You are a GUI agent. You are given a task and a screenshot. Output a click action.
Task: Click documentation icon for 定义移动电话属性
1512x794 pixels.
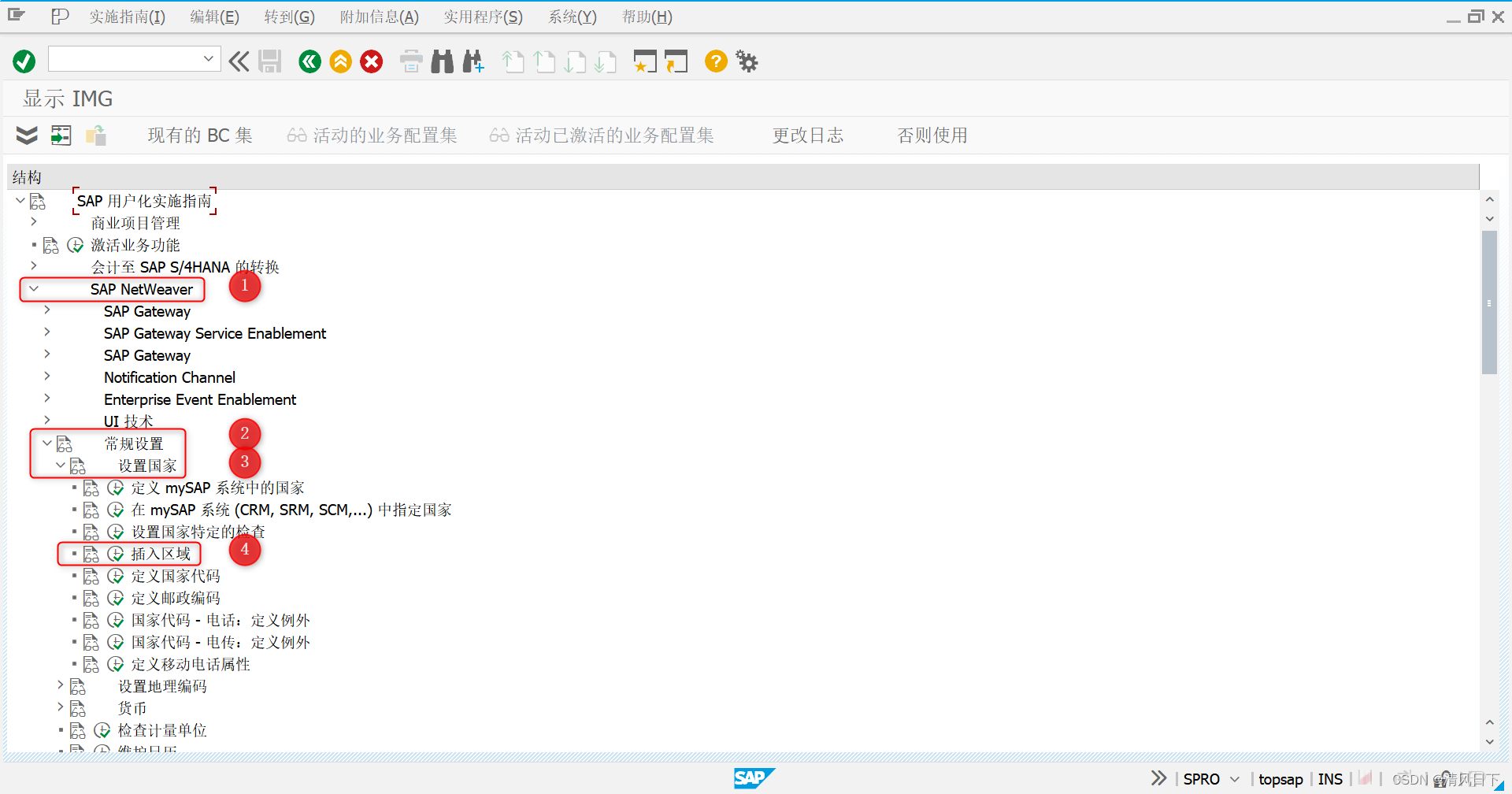pos(91,664)
